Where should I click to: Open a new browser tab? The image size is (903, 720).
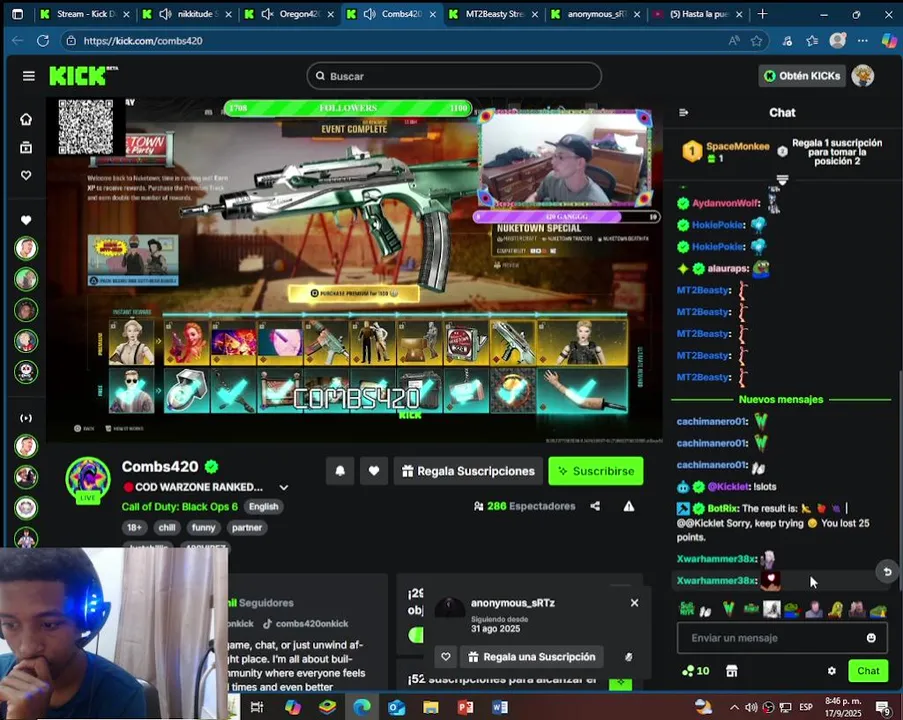[x=762, y=14]
